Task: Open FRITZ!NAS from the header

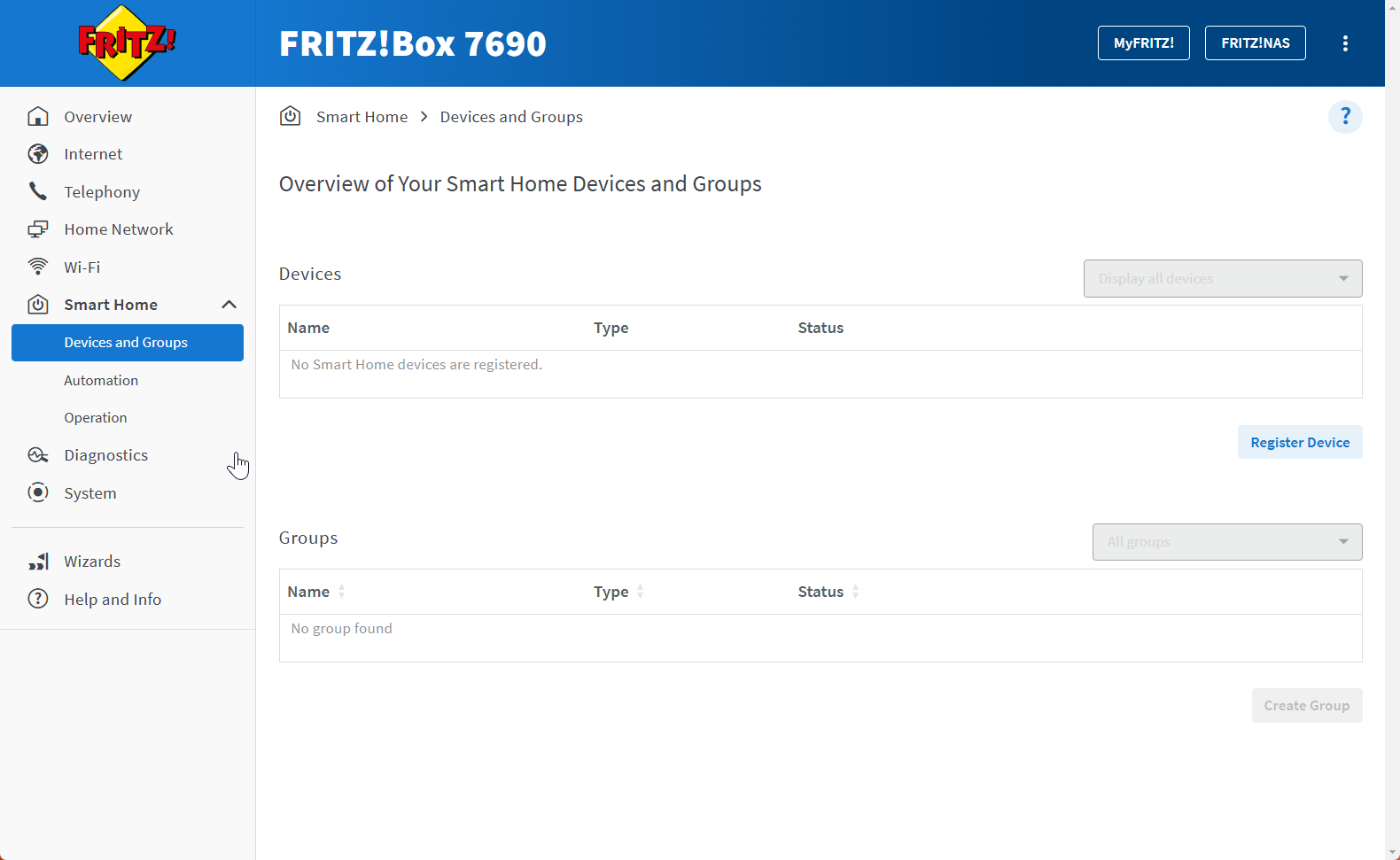Action: [x=1255, y=43]
